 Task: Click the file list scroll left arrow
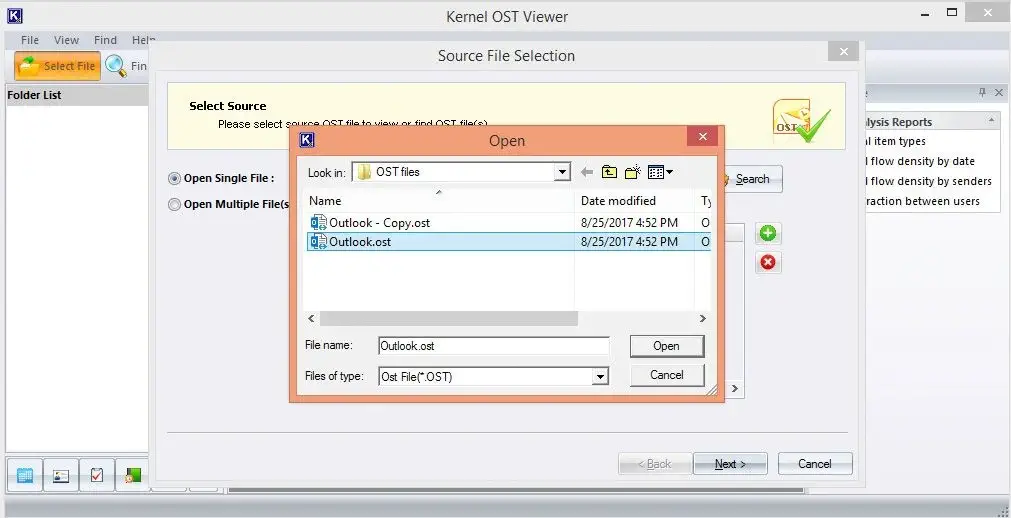coord(311,319)
